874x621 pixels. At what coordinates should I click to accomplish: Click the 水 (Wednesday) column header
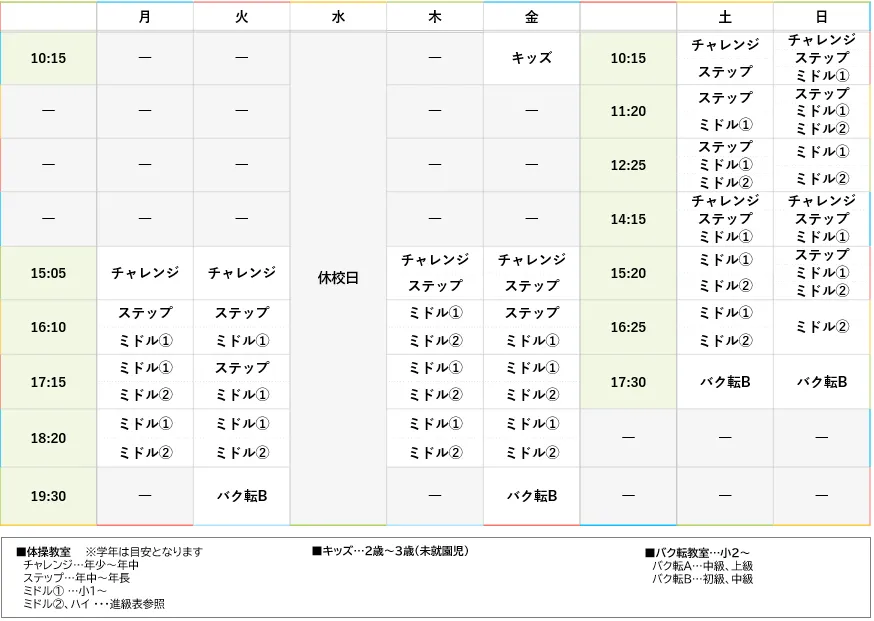tap(338, 16)
